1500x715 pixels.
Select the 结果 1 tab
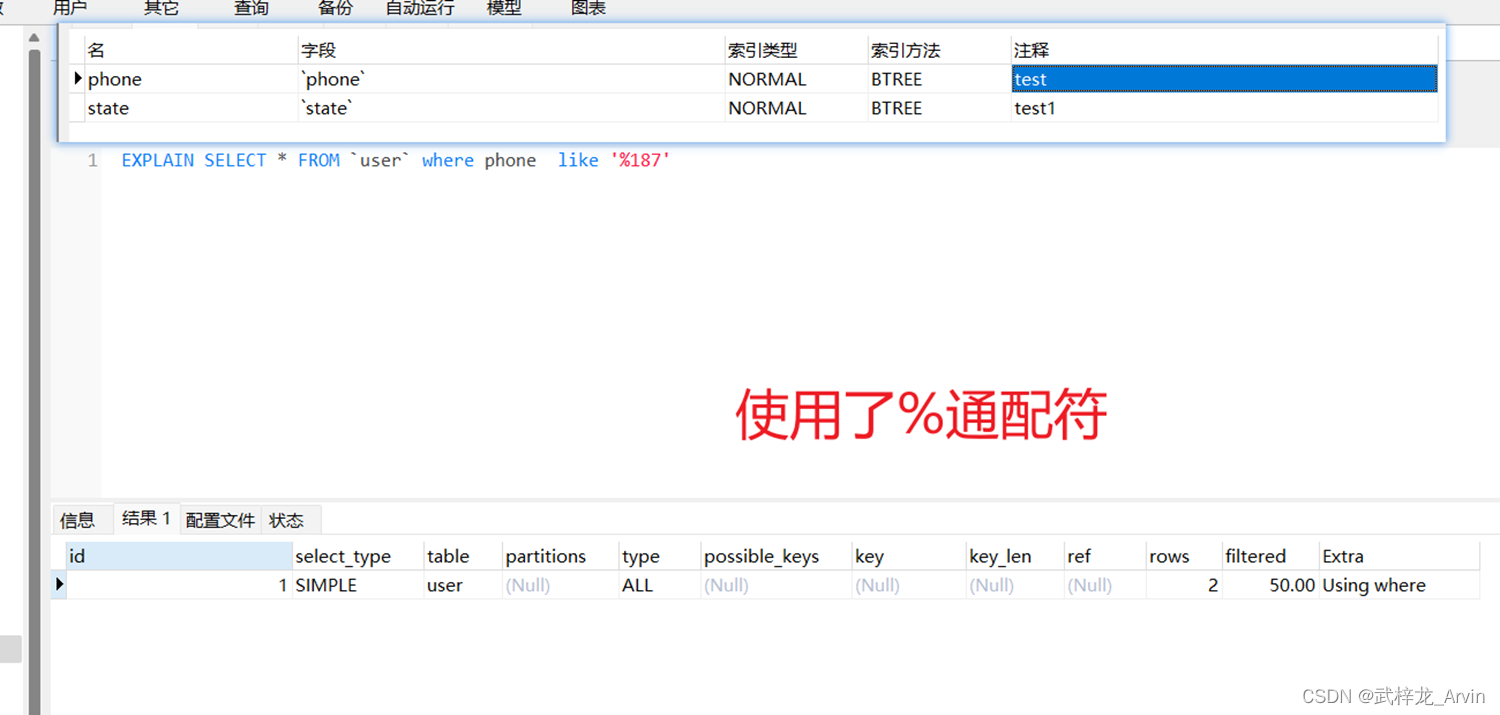pyautogui.click(x=146, y=518)
